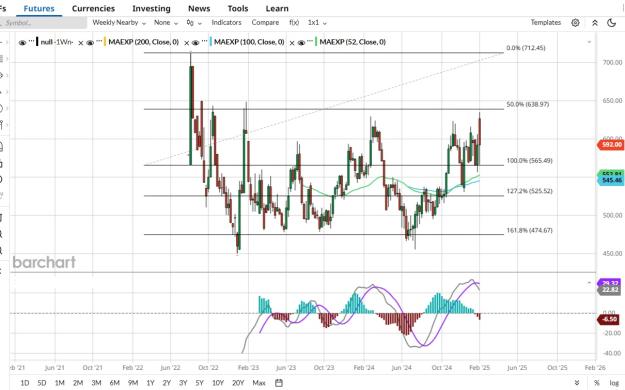
Task: Open options dots for MAEXP 200 indicator
Action: click(x=99, y=41)
